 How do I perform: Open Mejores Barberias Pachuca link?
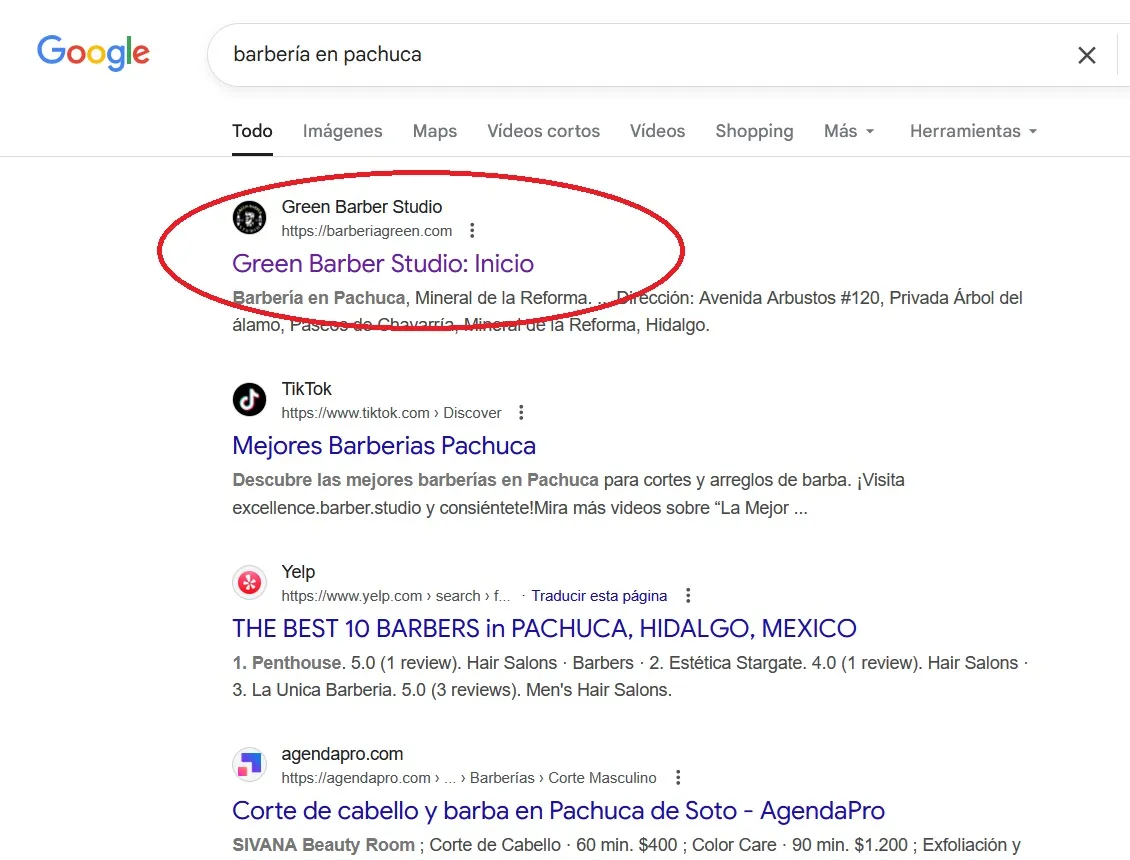tap(384, 445)
